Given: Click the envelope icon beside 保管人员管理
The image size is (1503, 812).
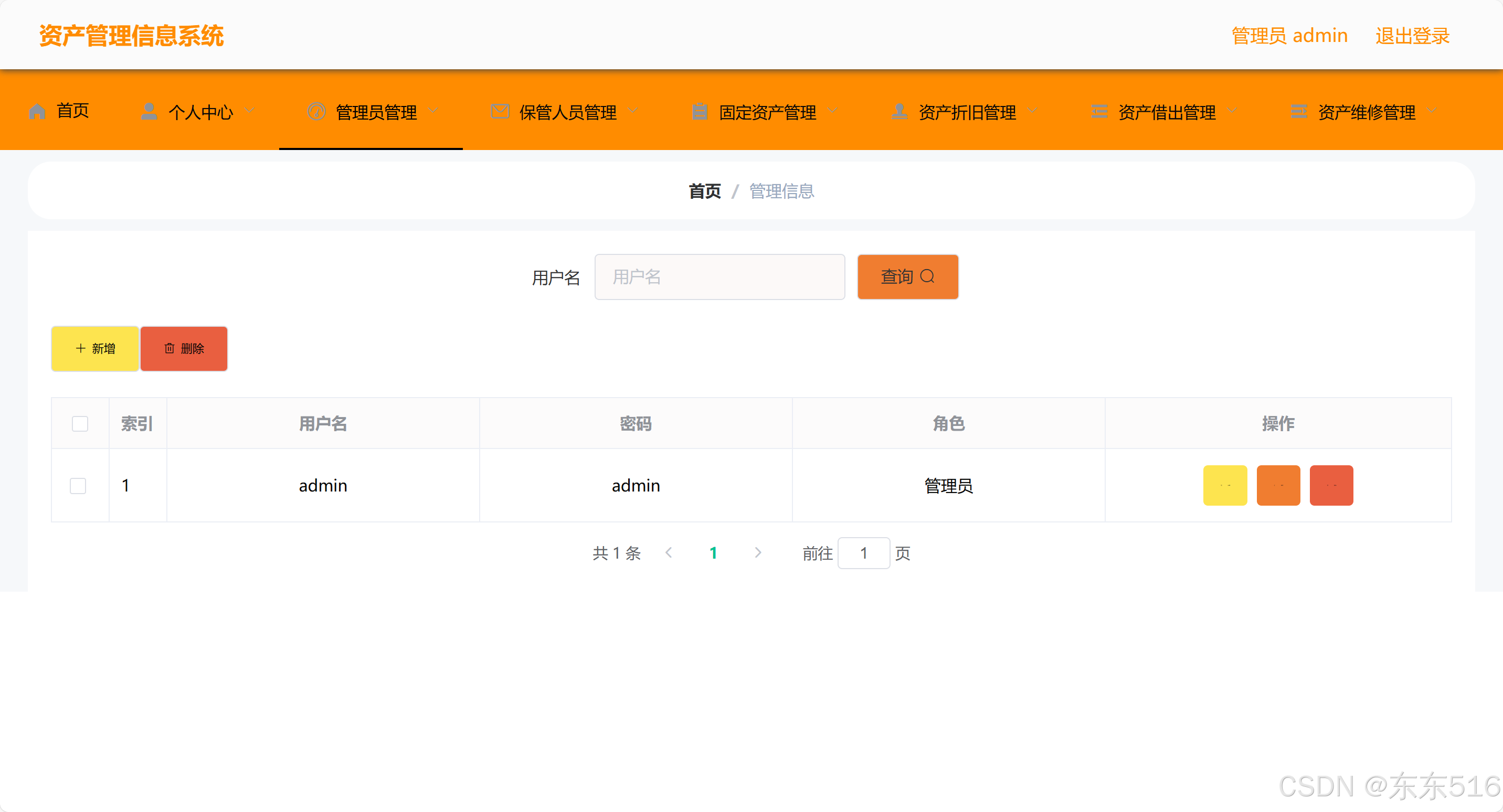Looking at the screenshot, I should coord(500,111).
